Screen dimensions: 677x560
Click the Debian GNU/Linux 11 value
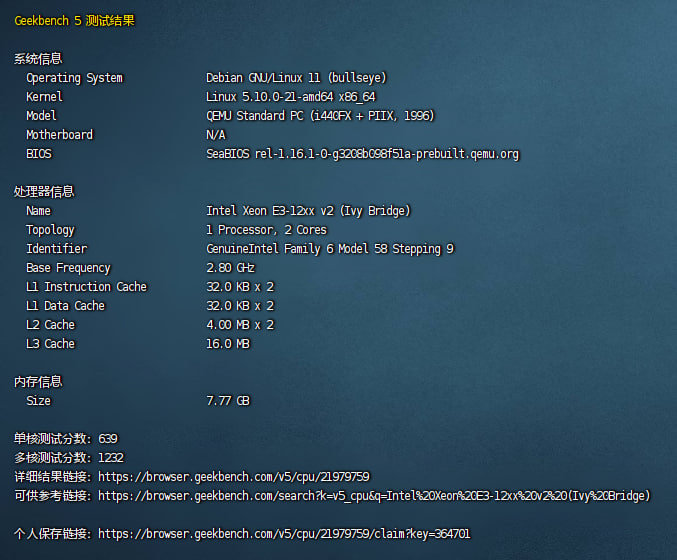pyautogui.click(x=296, y=78)
